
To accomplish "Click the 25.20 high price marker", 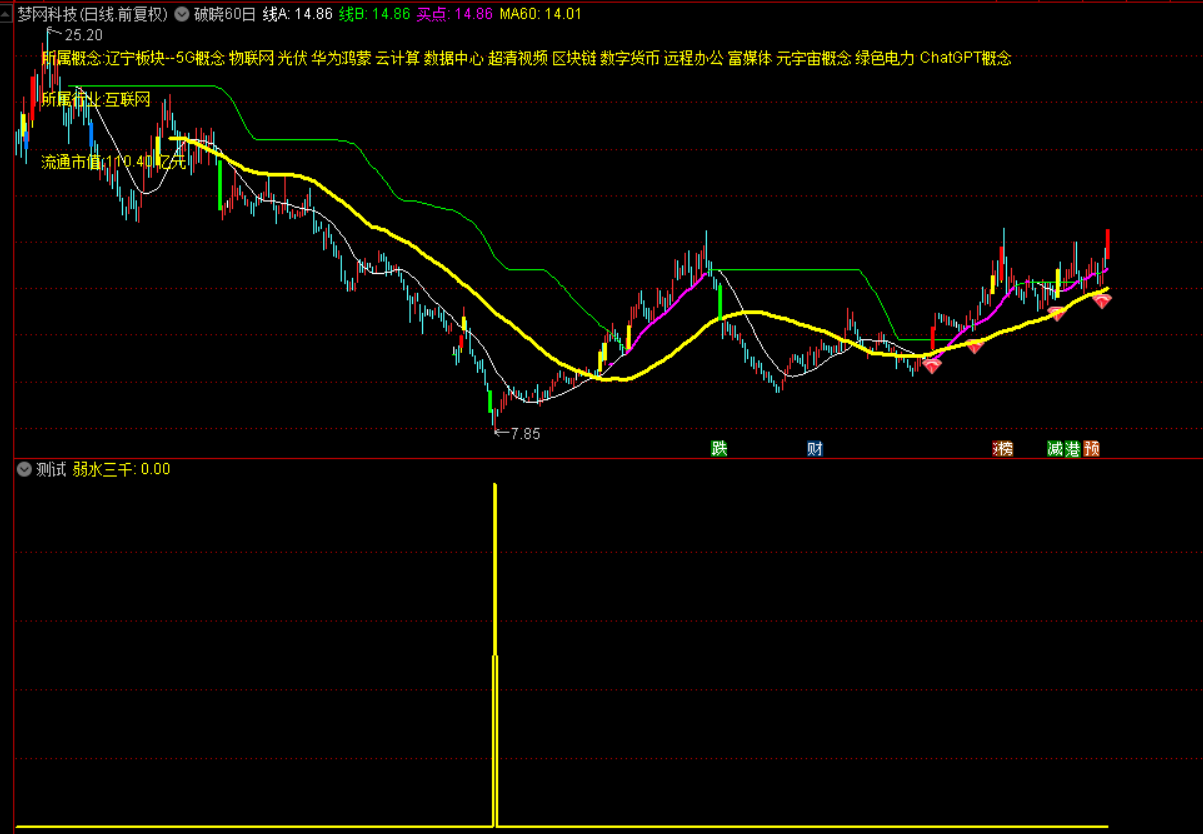I will (82, 34).
